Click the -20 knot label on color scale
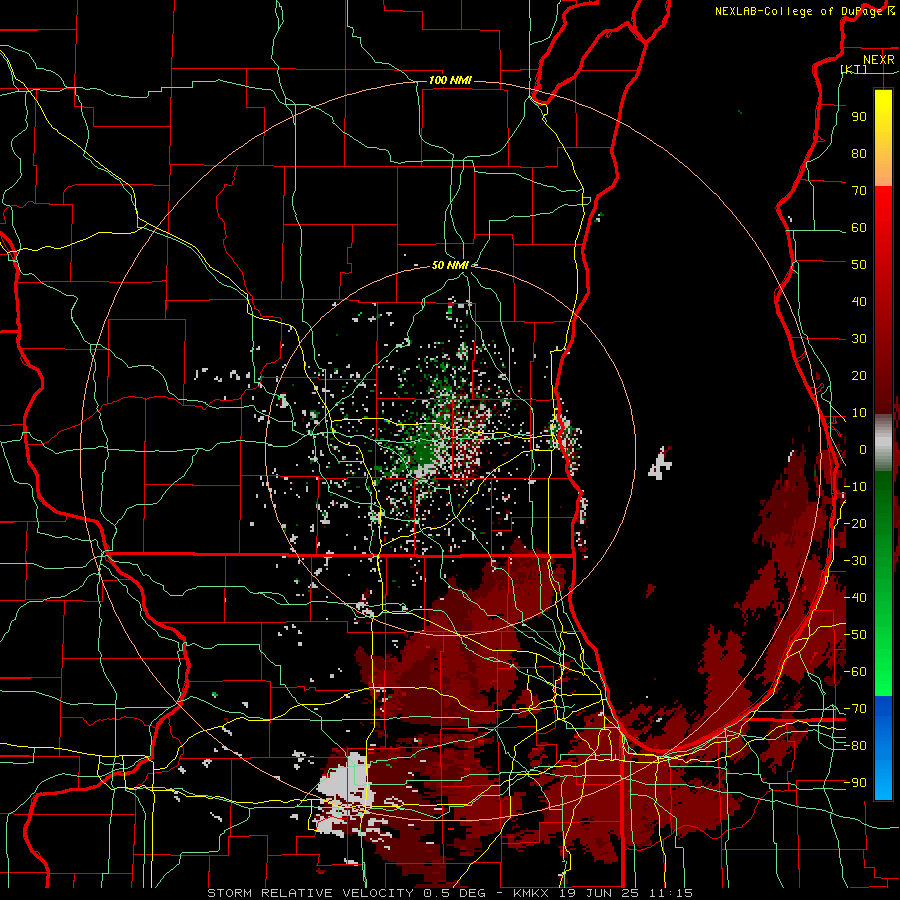This screenshot has height=900, width=900. tap(855, 523)
